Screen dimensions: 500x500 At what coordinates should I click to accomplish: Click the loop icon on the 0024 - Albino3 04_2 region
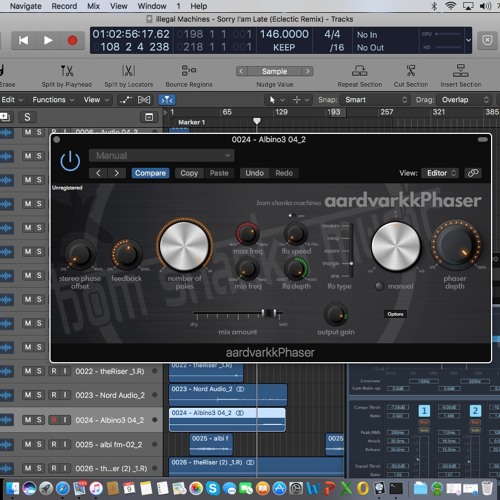240,413
